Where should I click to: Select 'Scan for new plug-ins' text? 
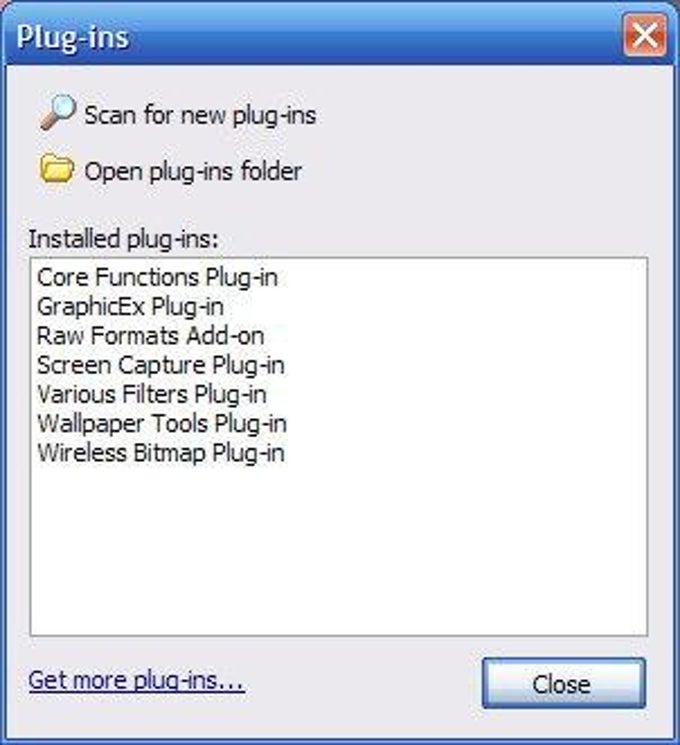tap(200, 115)
